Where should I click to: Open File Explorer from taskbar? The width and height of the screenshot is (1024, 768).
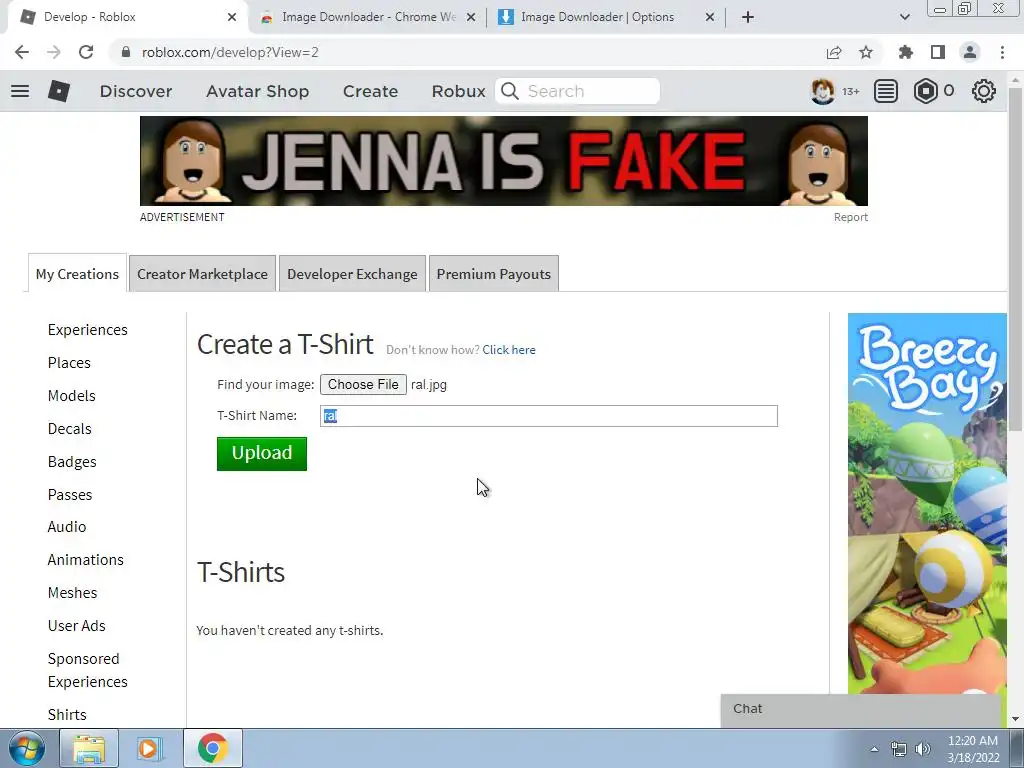(x=89, y=748)
